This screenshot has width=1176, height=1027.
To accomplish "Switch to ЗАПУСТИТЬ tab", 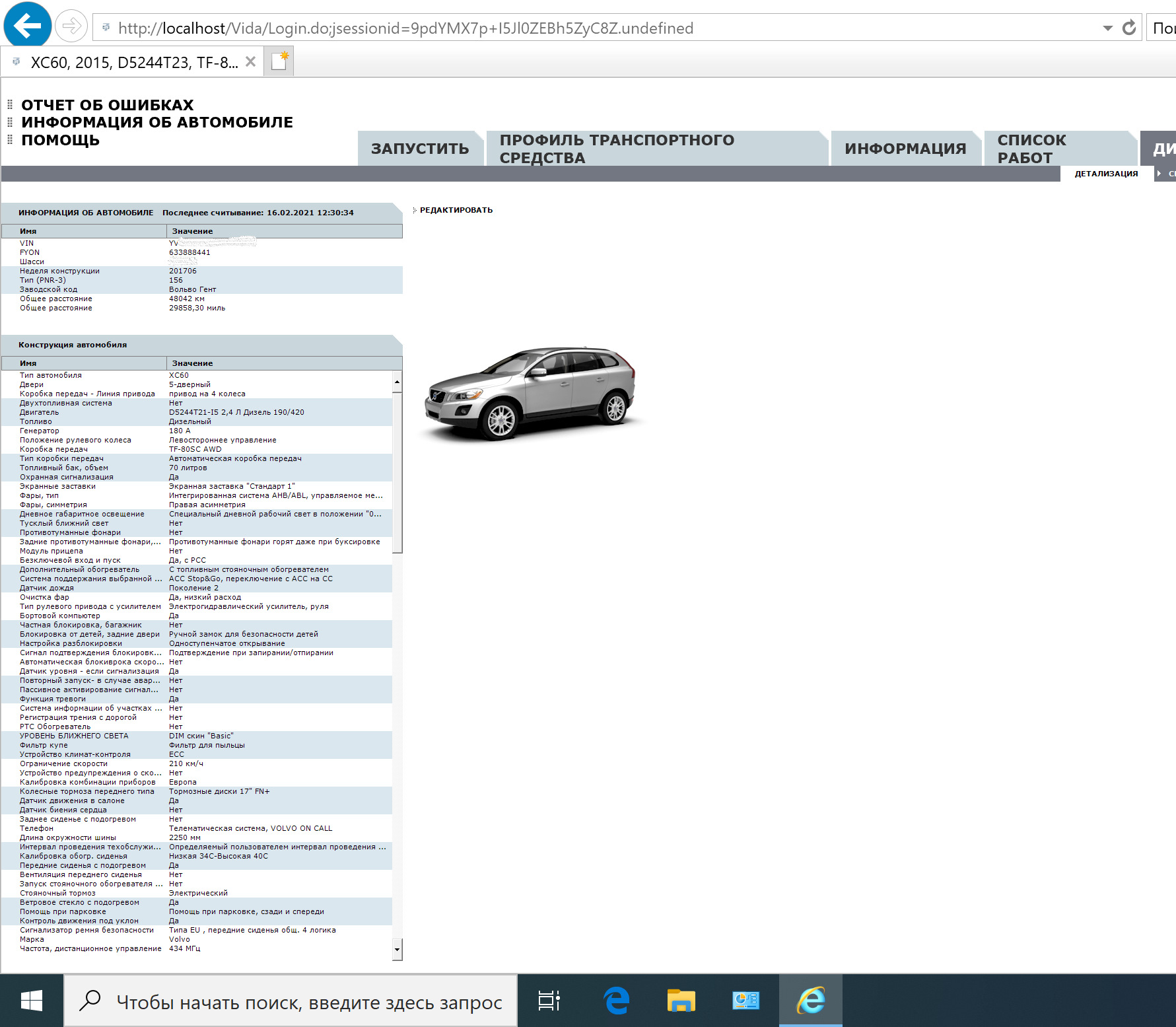I will click(420, 149).
